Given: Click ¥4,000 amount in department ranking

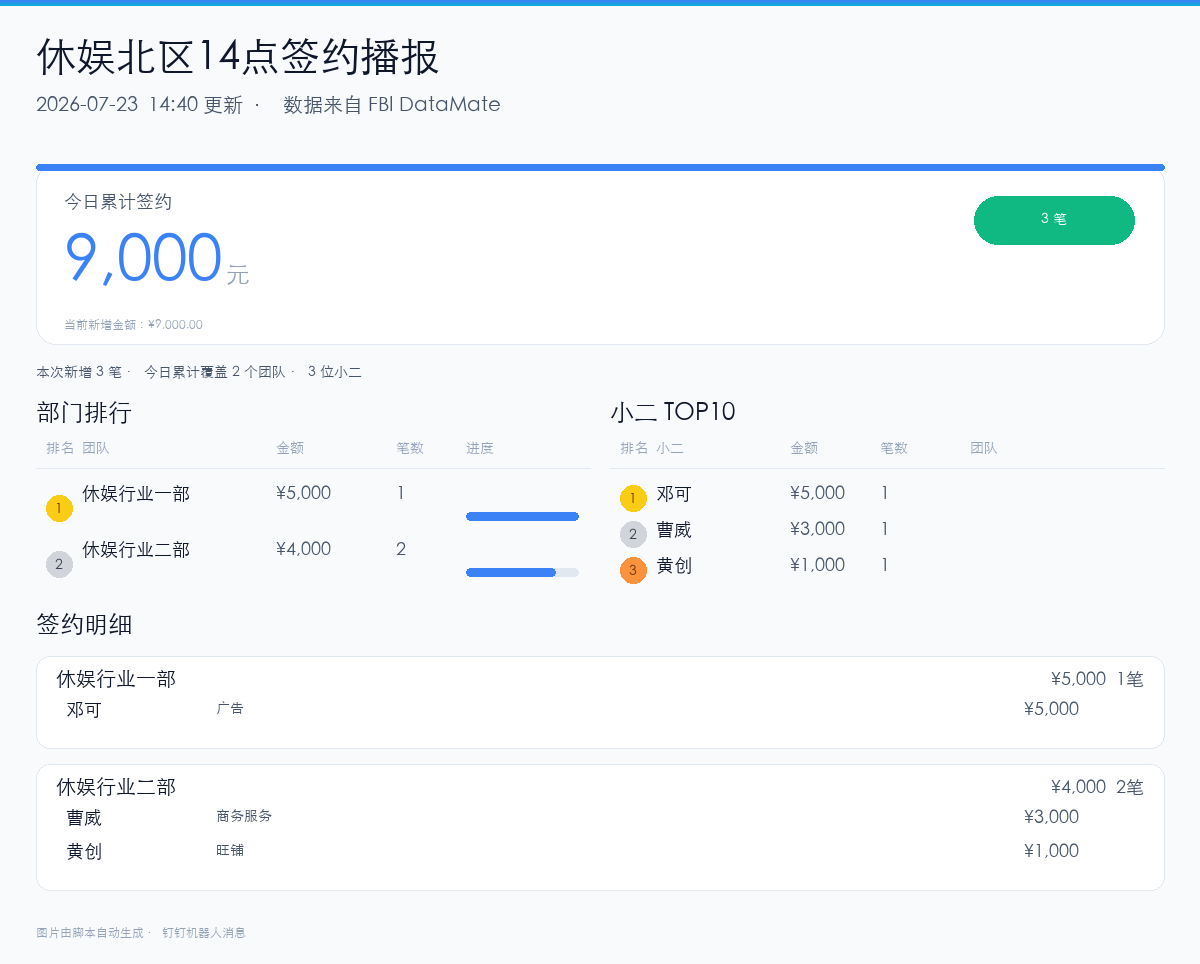Looking at the screenshot, I should tap(303, 549).
